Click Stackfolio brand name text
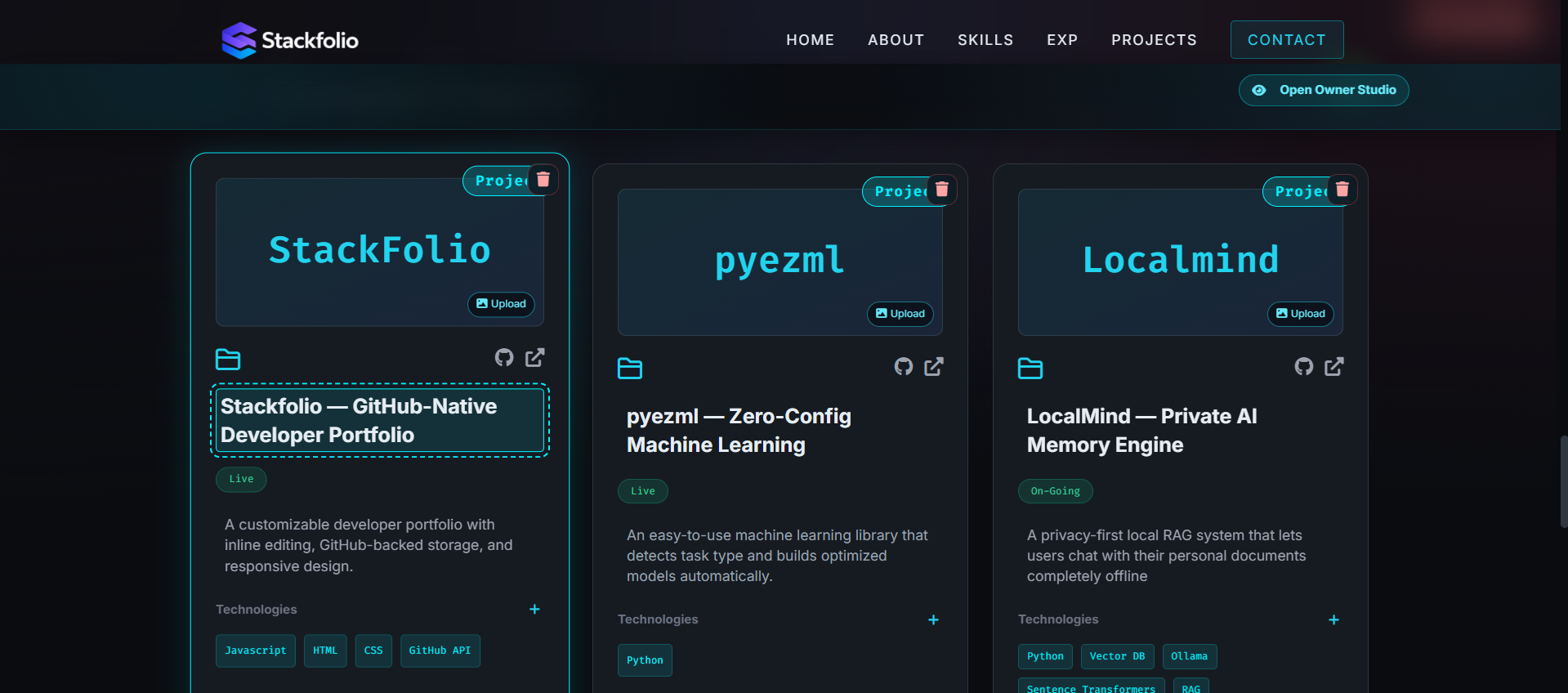This screenshot has height=693, width=1568. click(x=310, y=40)
